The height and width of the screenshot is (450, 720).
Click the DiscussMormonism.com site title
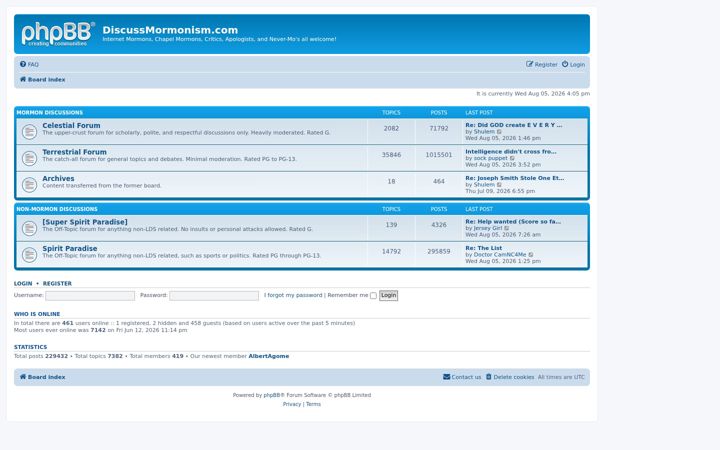170,30
